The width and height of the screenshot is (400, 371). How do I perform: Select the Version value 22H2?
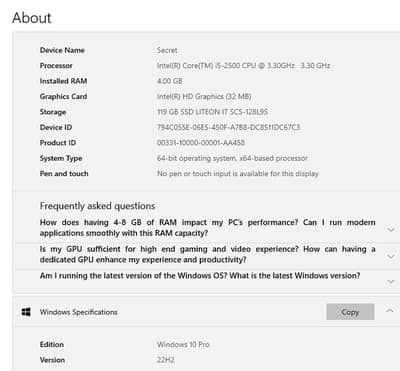pos(165,360)
